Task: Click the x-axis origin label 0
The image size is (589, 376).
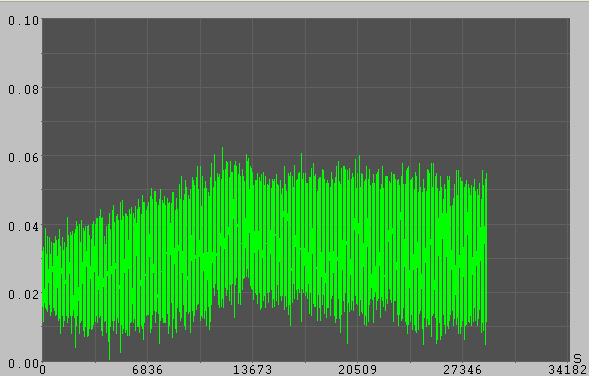Action: [x=43, y=370]
